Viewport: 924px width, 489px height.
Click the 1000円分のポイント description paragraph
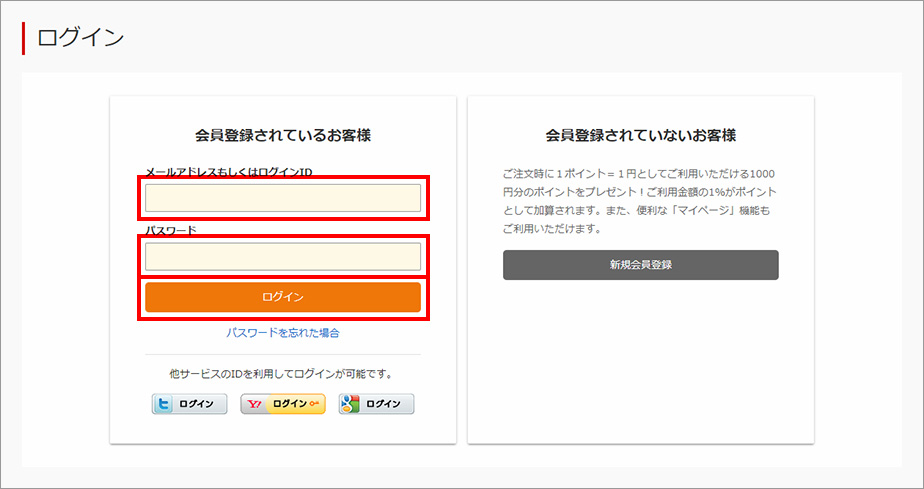pos(641,201)
